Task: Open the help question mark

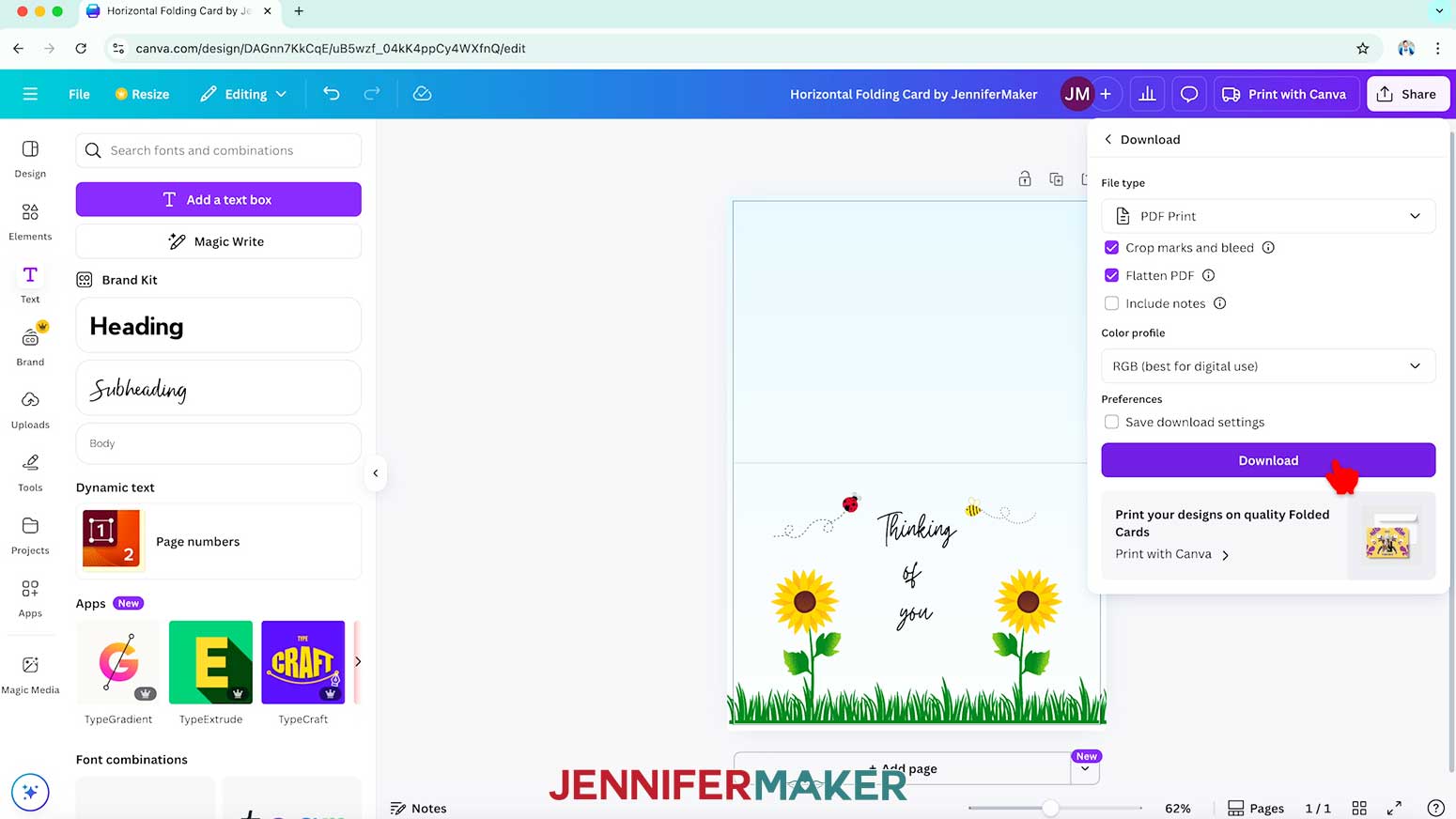Action: pos(1435,808)
